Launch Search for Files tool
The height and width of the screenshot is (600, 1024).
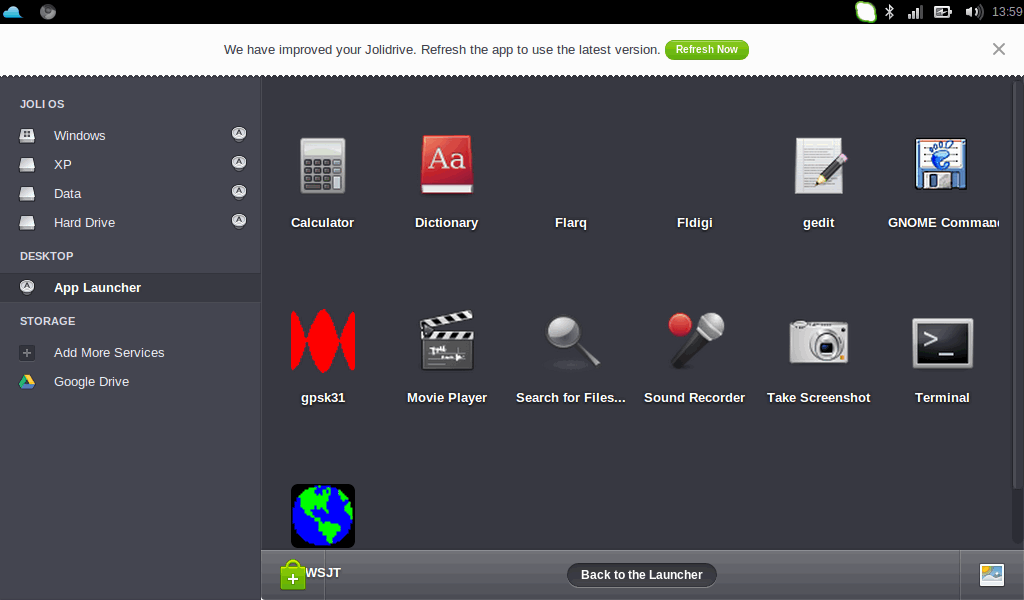571,342
